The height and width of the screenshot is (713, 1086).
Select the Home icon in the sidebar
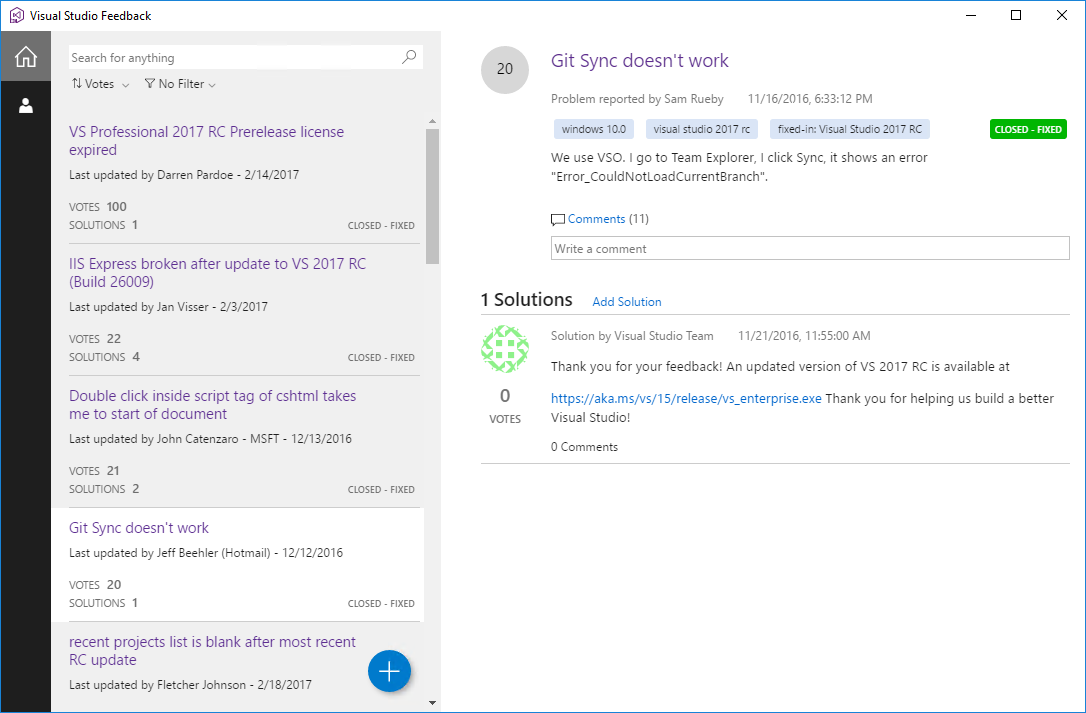(x=25, y=56)
